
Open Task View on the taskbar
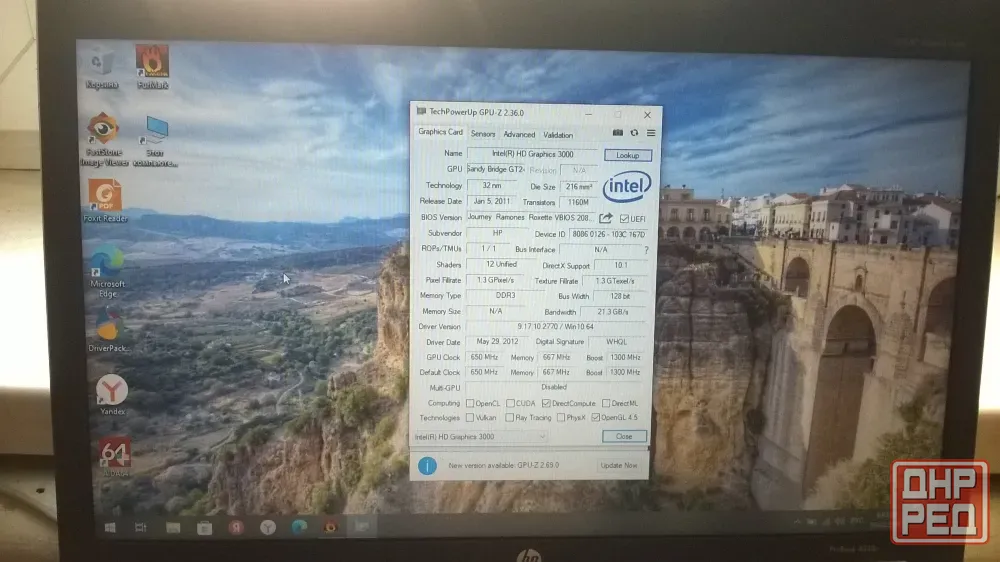pyautogui.click(x=141, y=528)
